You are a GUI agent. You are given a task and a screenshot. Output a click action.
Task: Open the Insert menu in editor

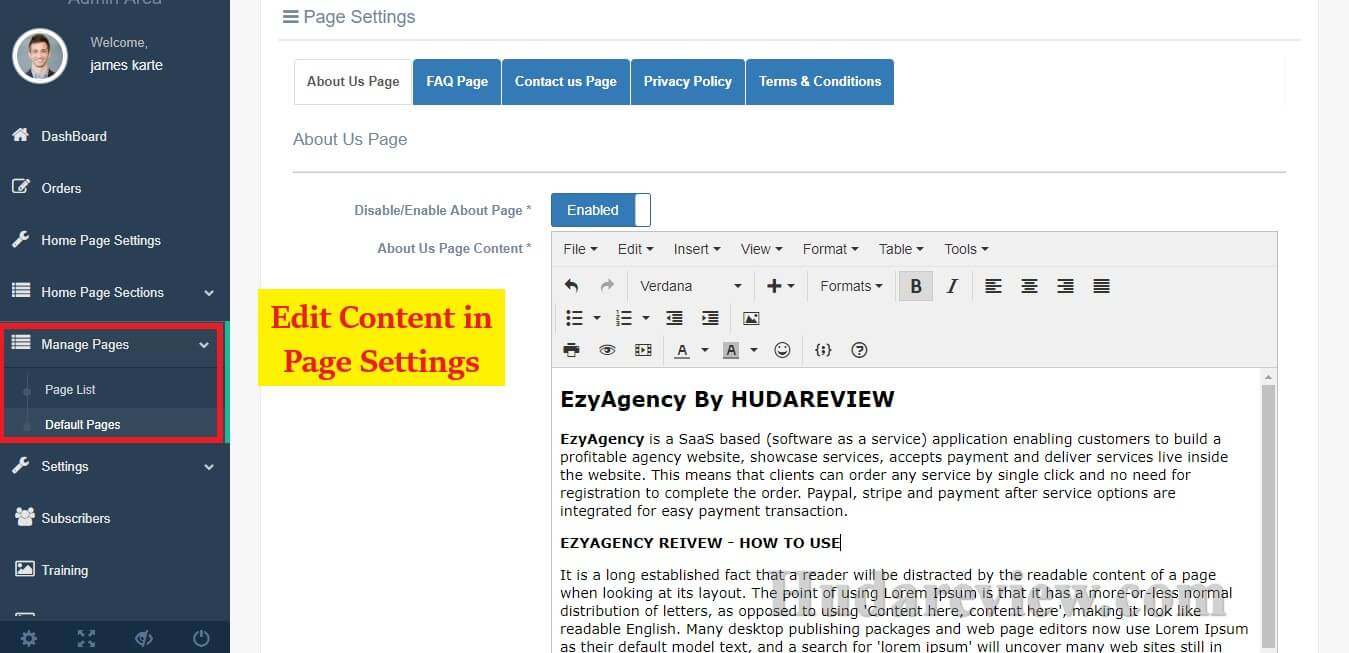coord(697,249)
